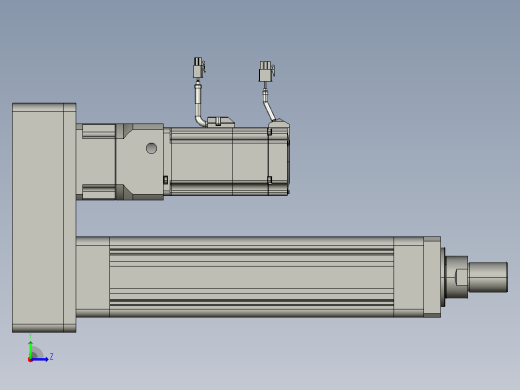Pick the connector box atop the motor

[220, 122]
